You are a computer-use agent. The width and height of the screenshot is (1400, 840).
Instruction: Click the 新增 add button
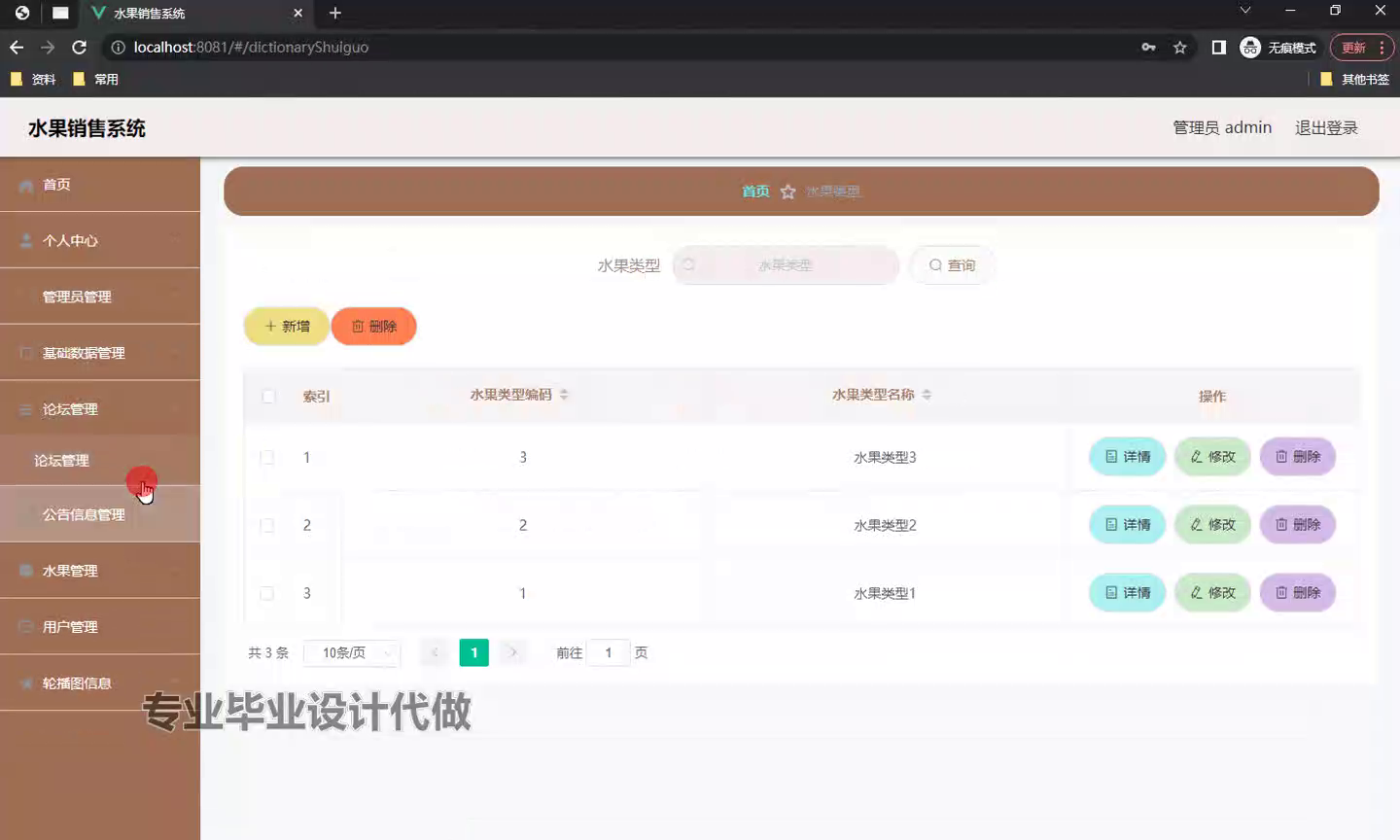(x=287, y=327)
